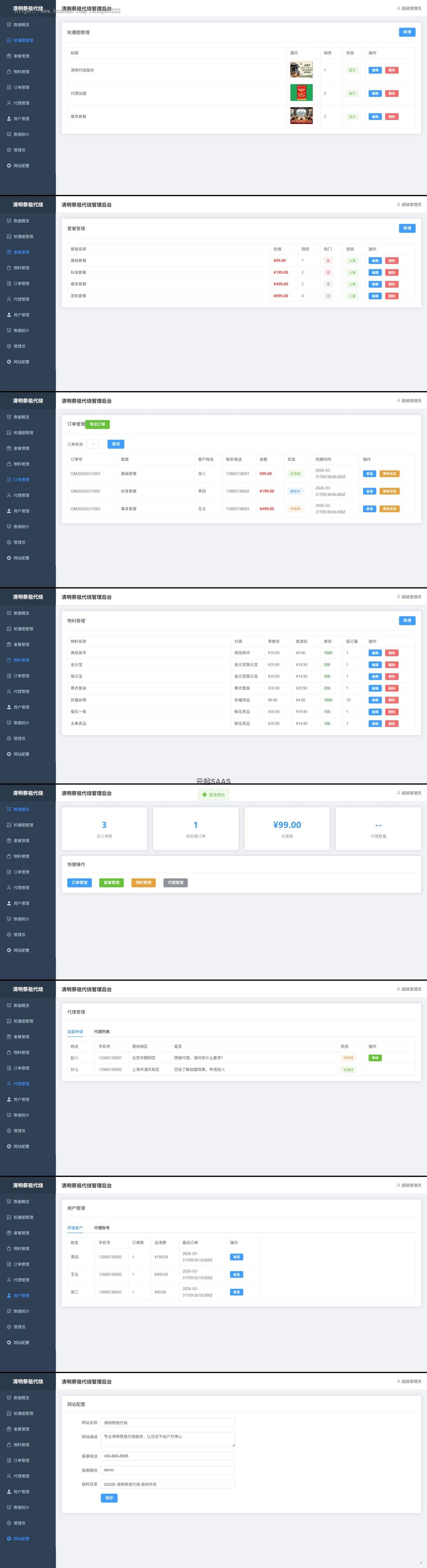The image size is (427, 1568).
Task: Click the ¥99.00 总营收 statistics card
Action: 287,828
